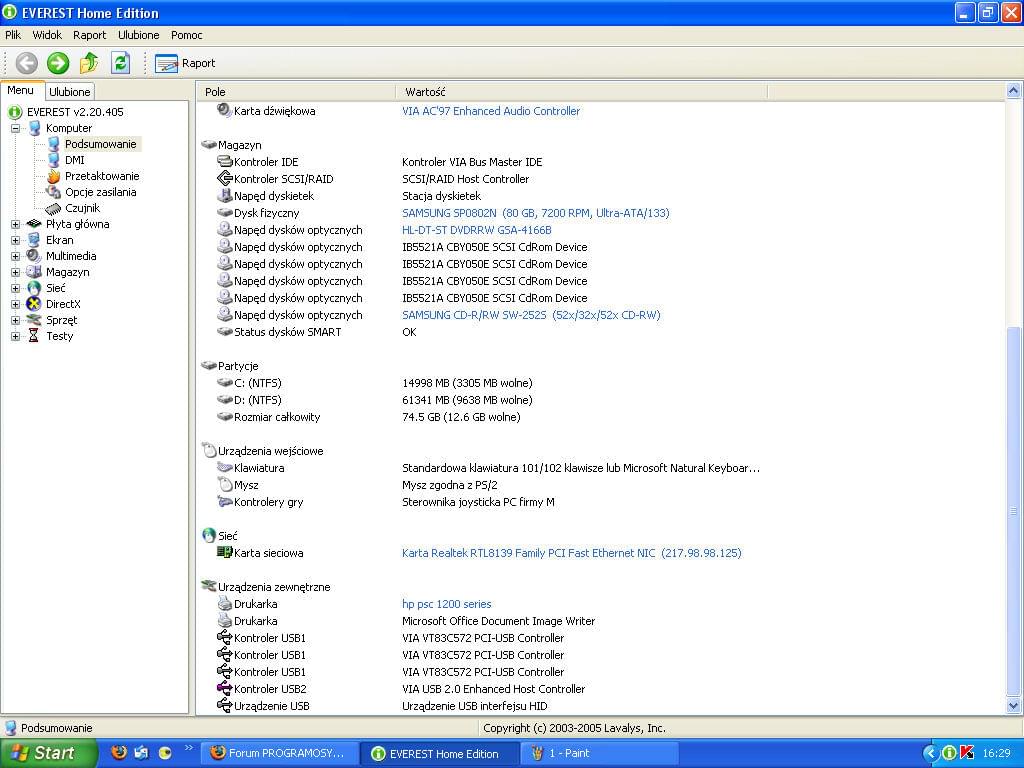Expand the Testy tree node
Screen dimensions: 1024x768
[16, 336]
